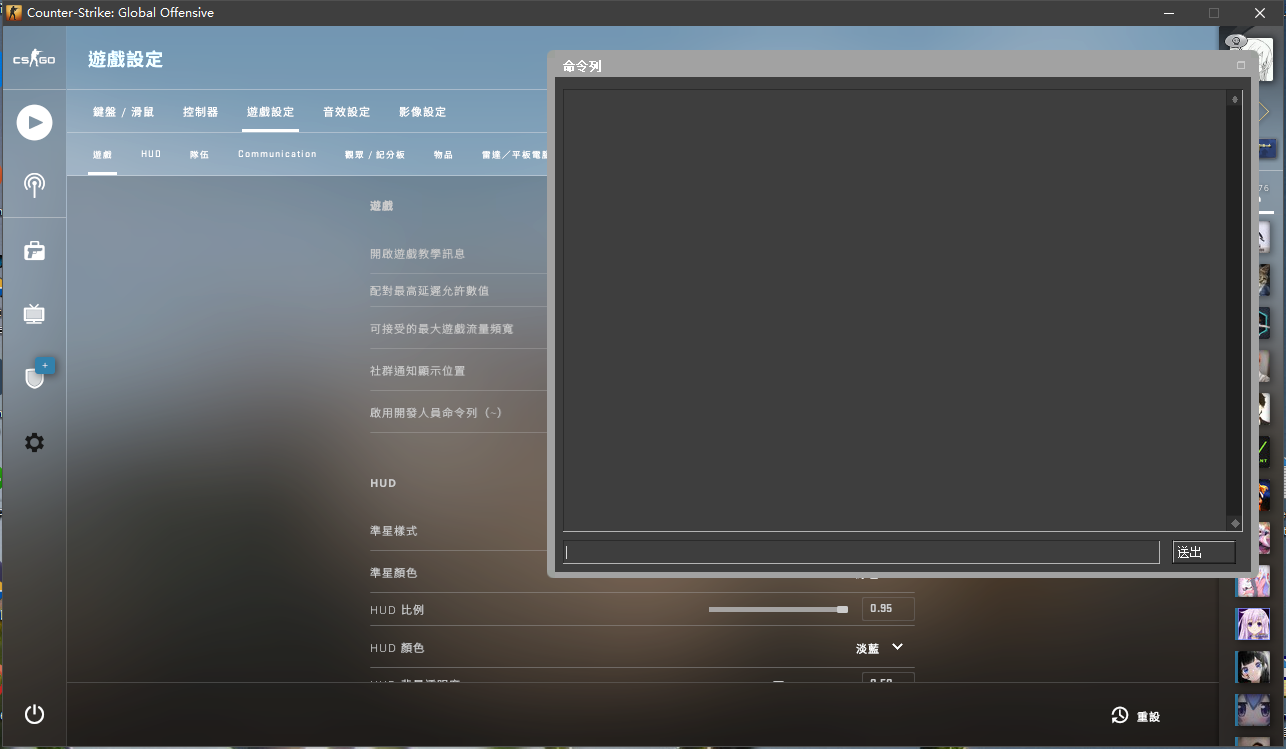Click the CS:GO logo in sidebar
This screenshot has height=749, width=1286.
click(x=34, y=60)
